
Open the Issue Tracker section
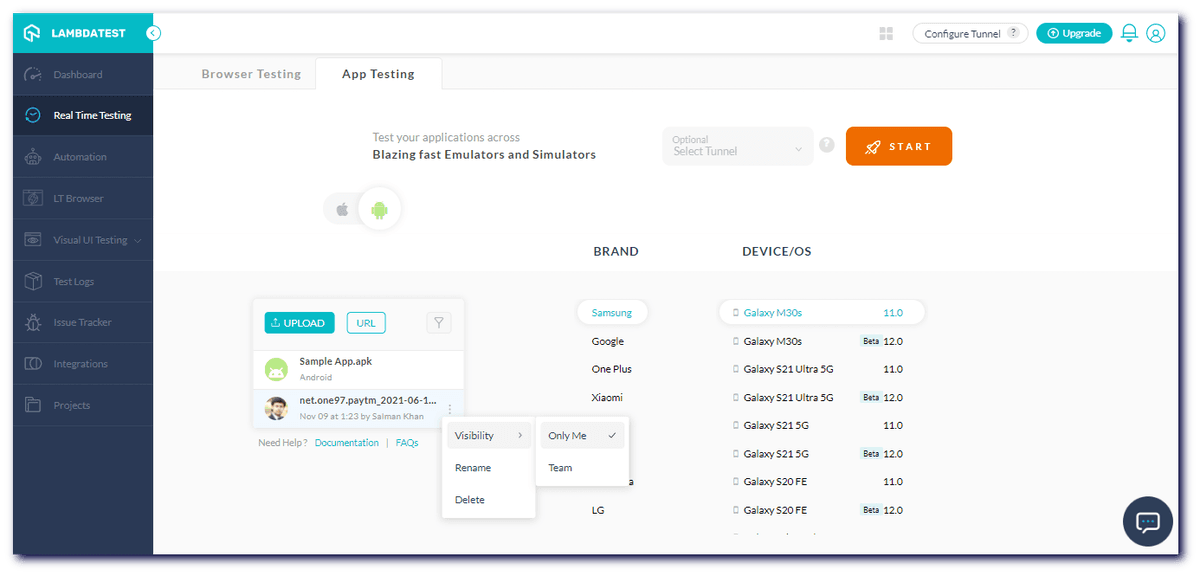click(x=83, y=322)
